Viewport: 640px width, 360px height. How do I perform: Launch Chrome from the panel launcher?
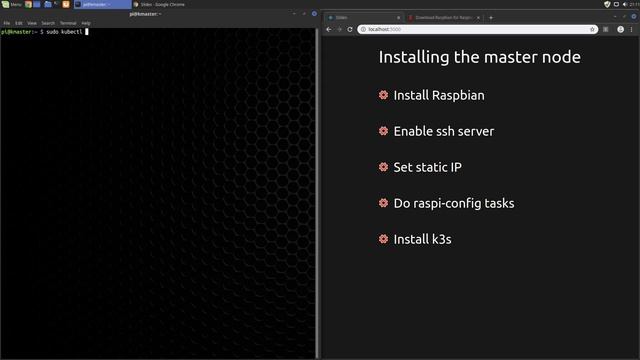click(x=28, y=4)
